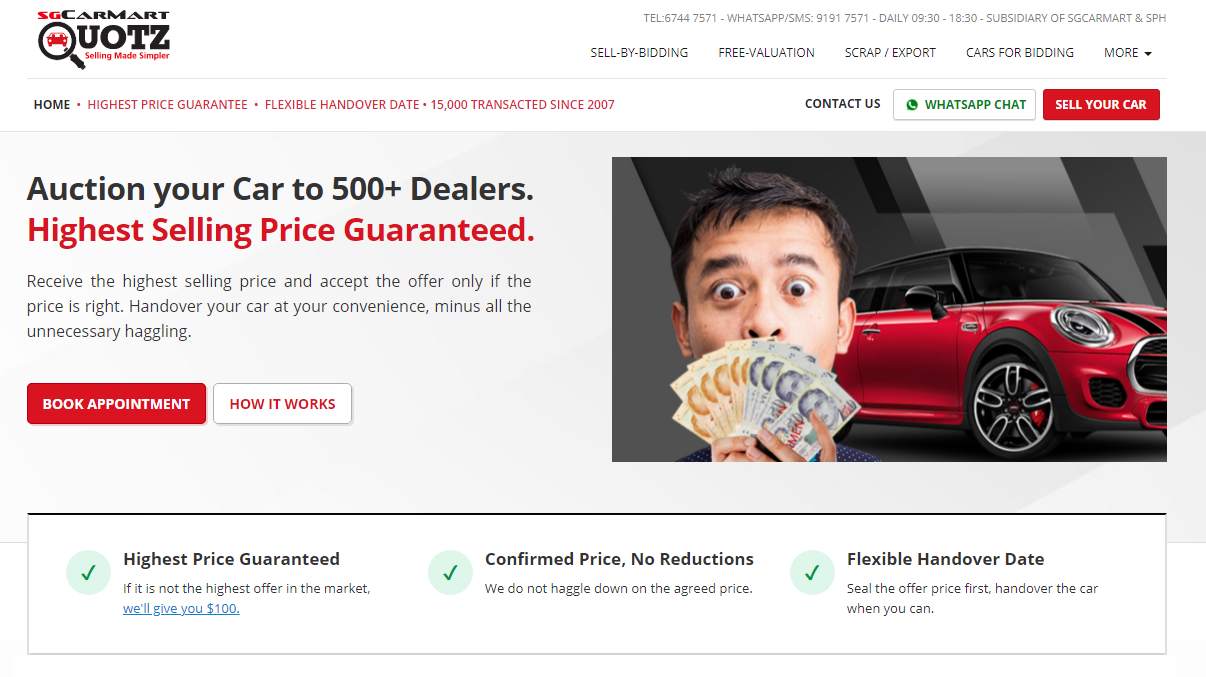
Task: Click the CONTACT US link
Action: 843,104
